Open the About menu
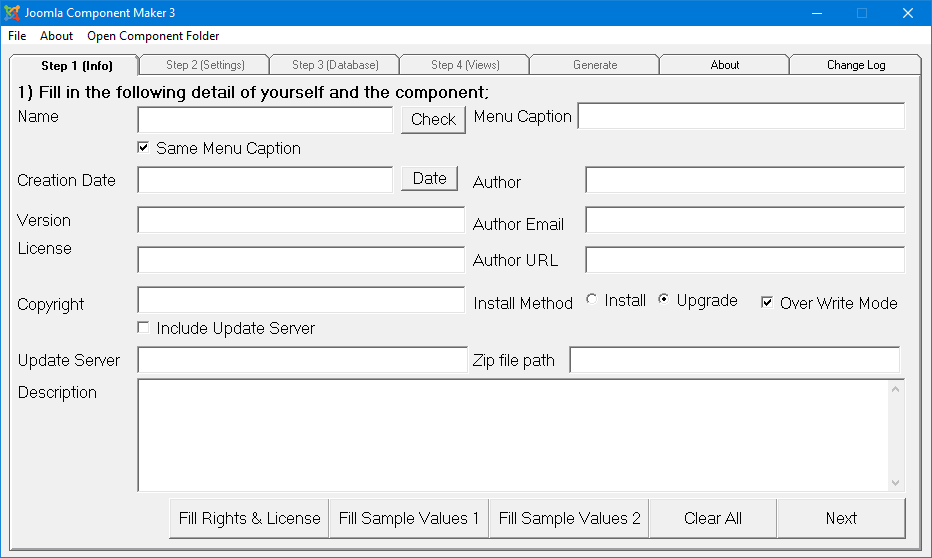932x558 pixels. coord(56,36)
